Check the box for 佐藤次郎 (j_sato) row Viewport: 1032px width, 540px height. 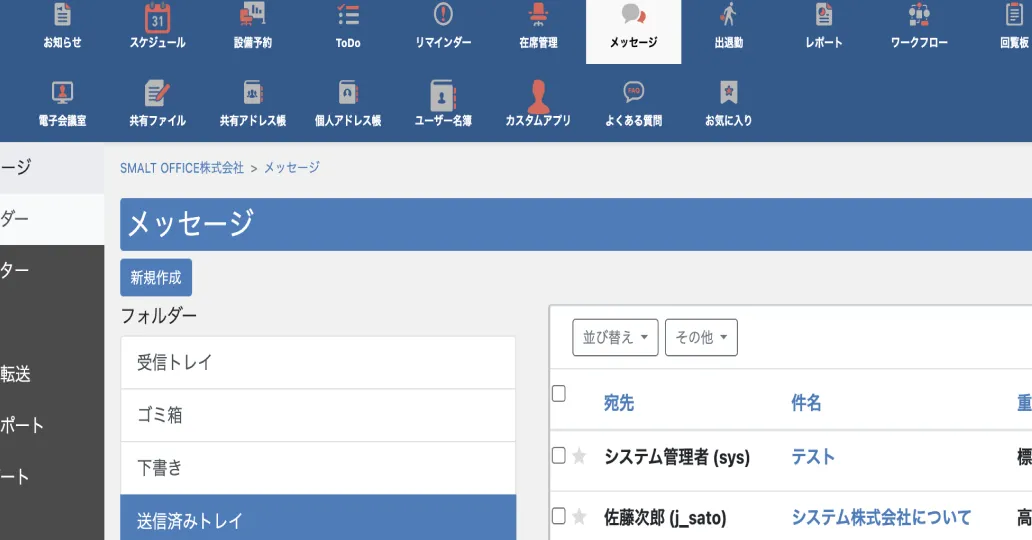pos(559,516)
